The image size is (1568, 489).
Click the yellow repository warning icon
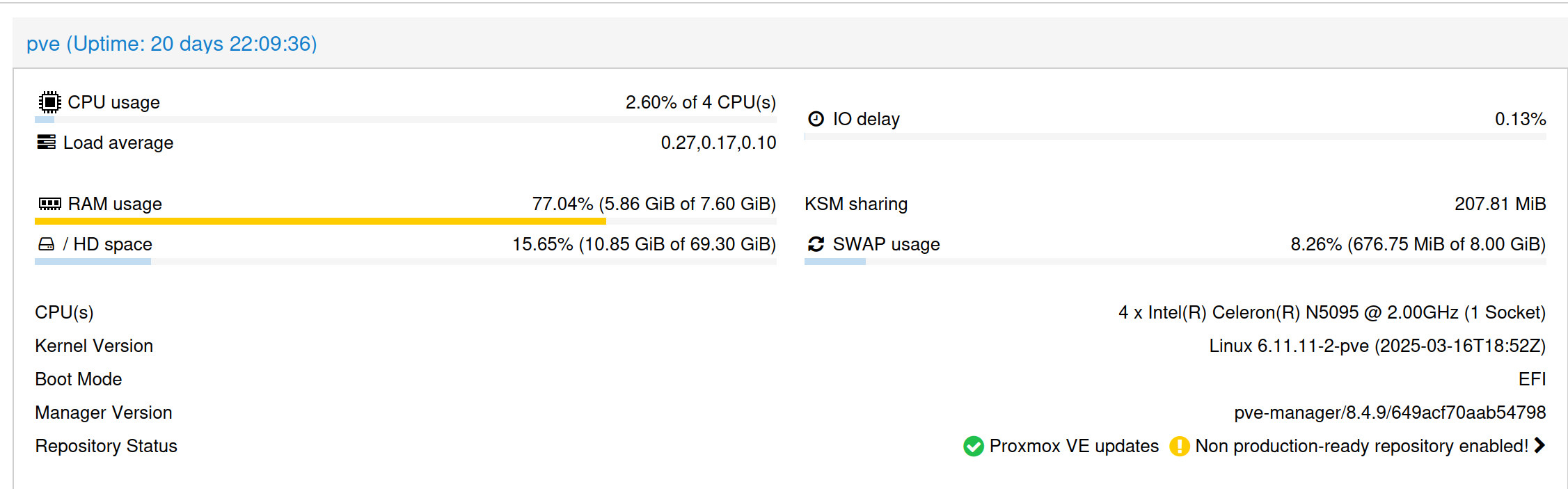[x=1179, y=446]
